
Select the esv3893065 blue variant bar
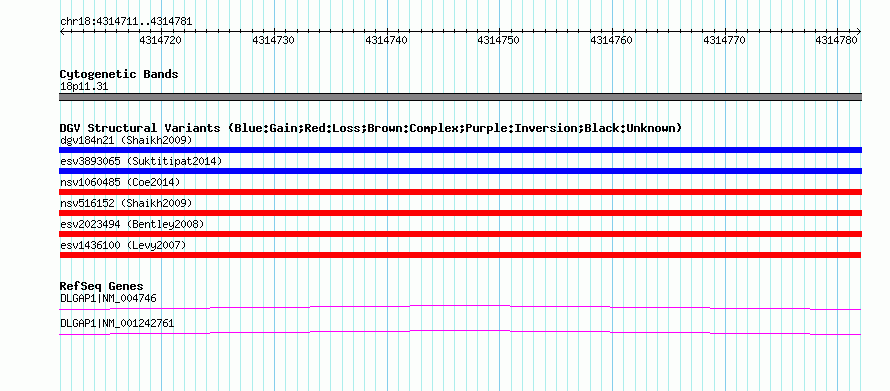pos(460,171)
